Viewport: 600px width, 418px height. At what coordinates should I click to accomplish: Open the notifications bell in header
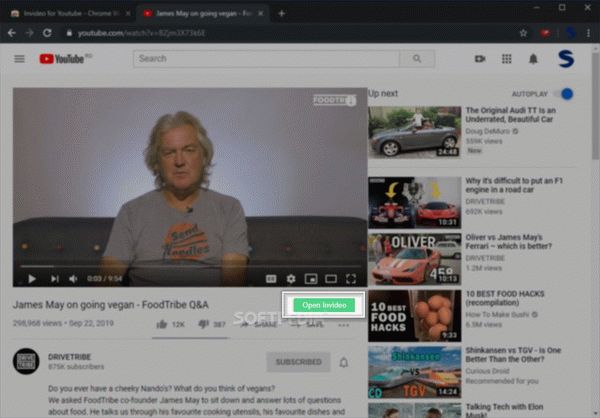click(533, 59)
